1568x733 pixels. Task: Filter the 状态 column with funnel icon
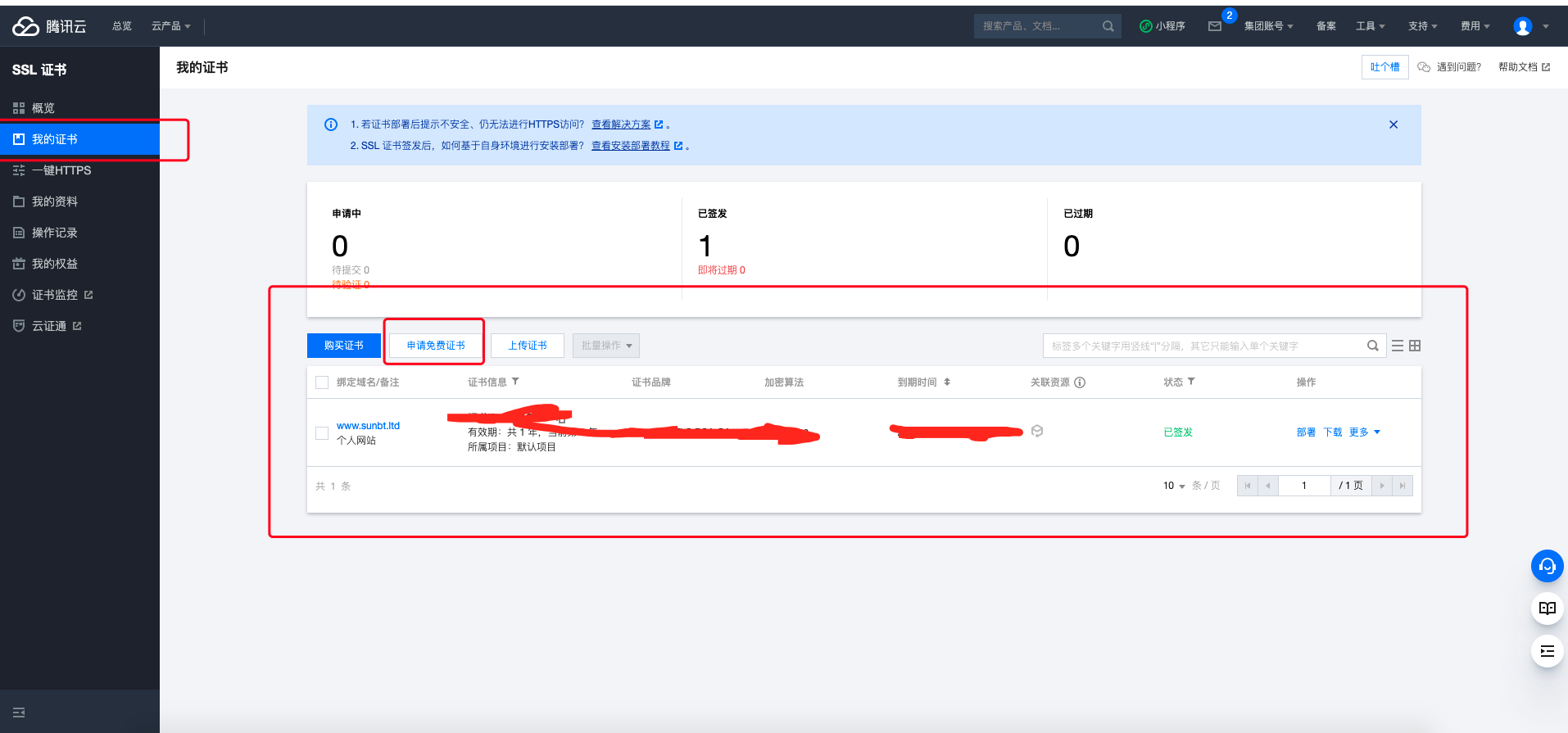tap(1191, 382)
